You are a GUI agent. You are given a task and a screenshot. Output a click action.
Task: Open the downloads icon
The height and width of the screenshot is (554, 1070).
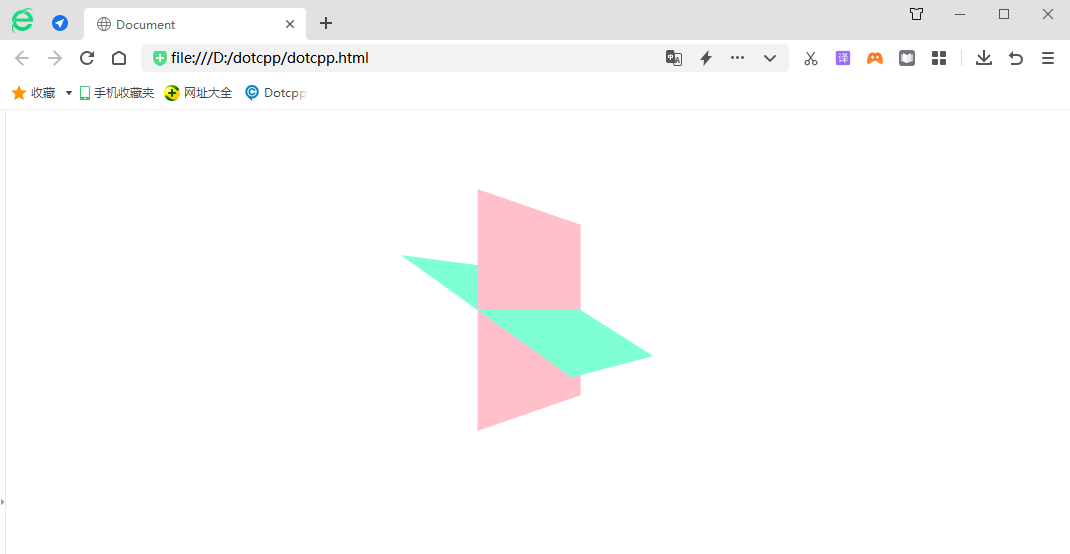984,58
